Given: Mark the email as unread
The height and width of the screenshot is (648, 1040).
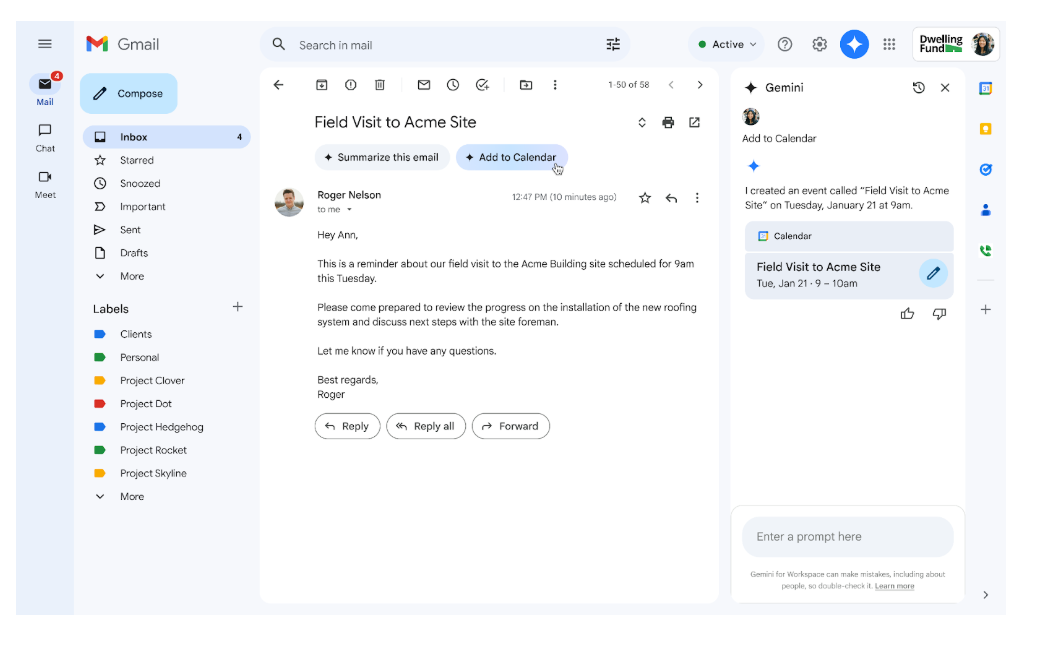Looking at the screenshot, I should [424, 85].
